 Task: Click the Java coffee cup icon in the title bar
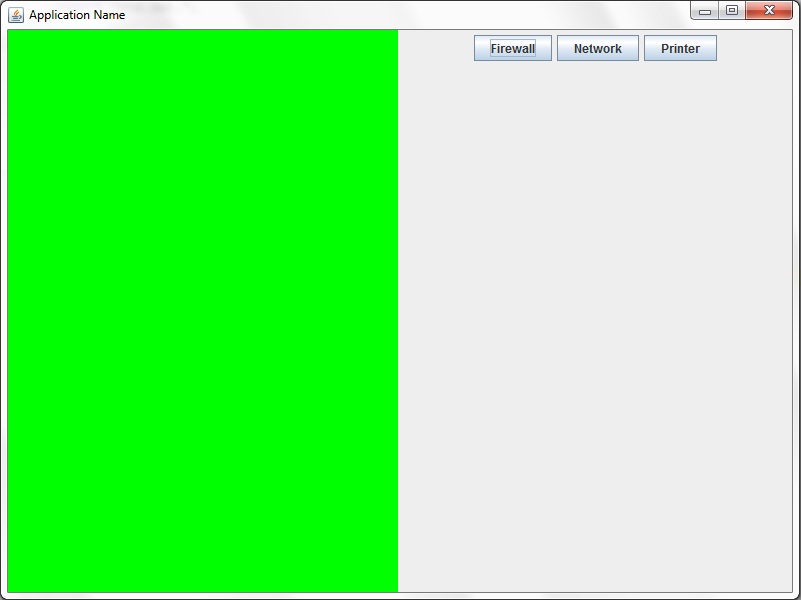(x=14, y=14)
